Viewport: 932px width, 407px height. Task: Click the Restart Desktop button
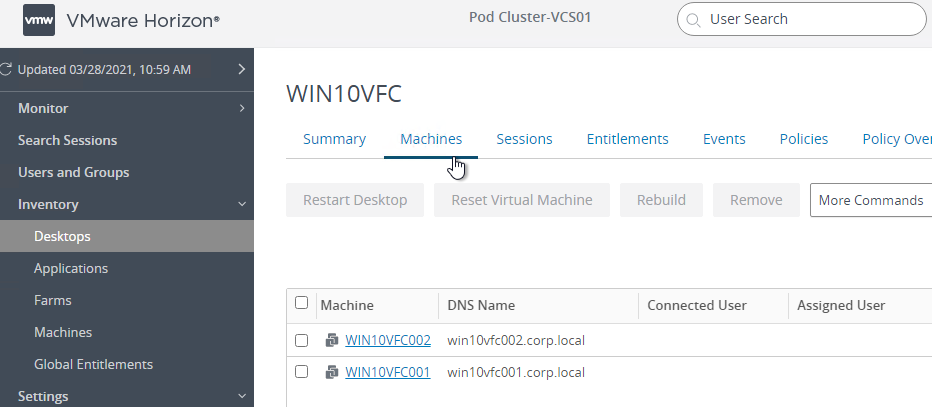click(355, 200)
